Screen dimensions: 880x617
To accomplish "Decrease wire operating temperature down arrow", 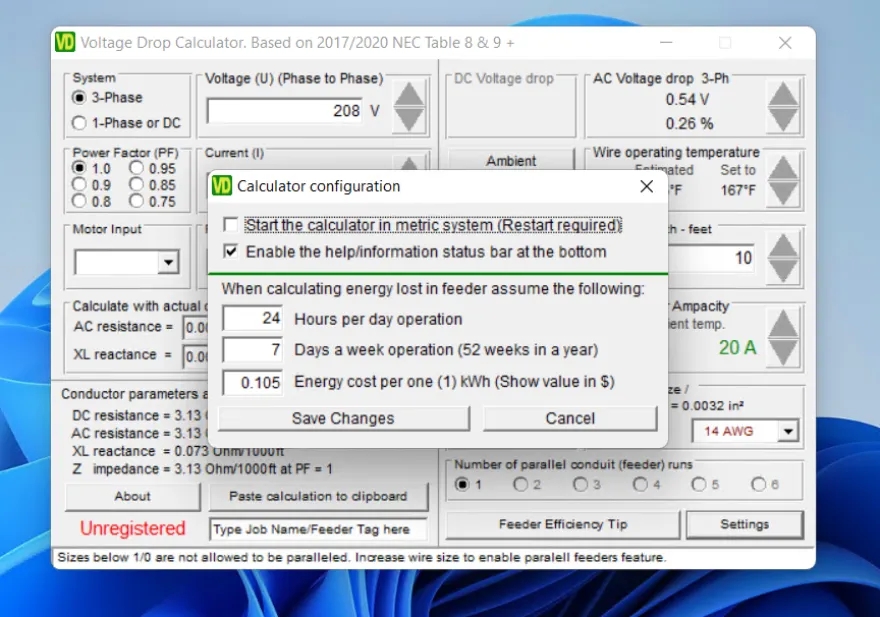I will [783, 194].
